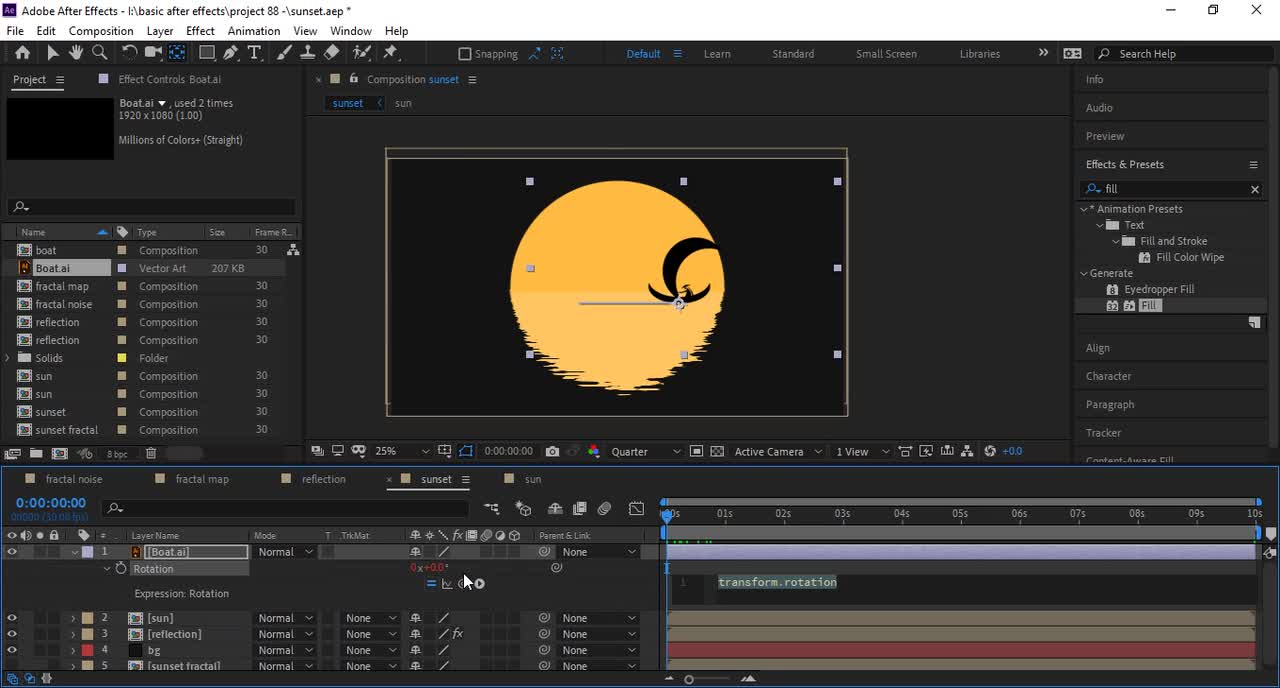Open the Animation menu
The width and height of the screenshot is (1280, 688).
click(254, 31)
